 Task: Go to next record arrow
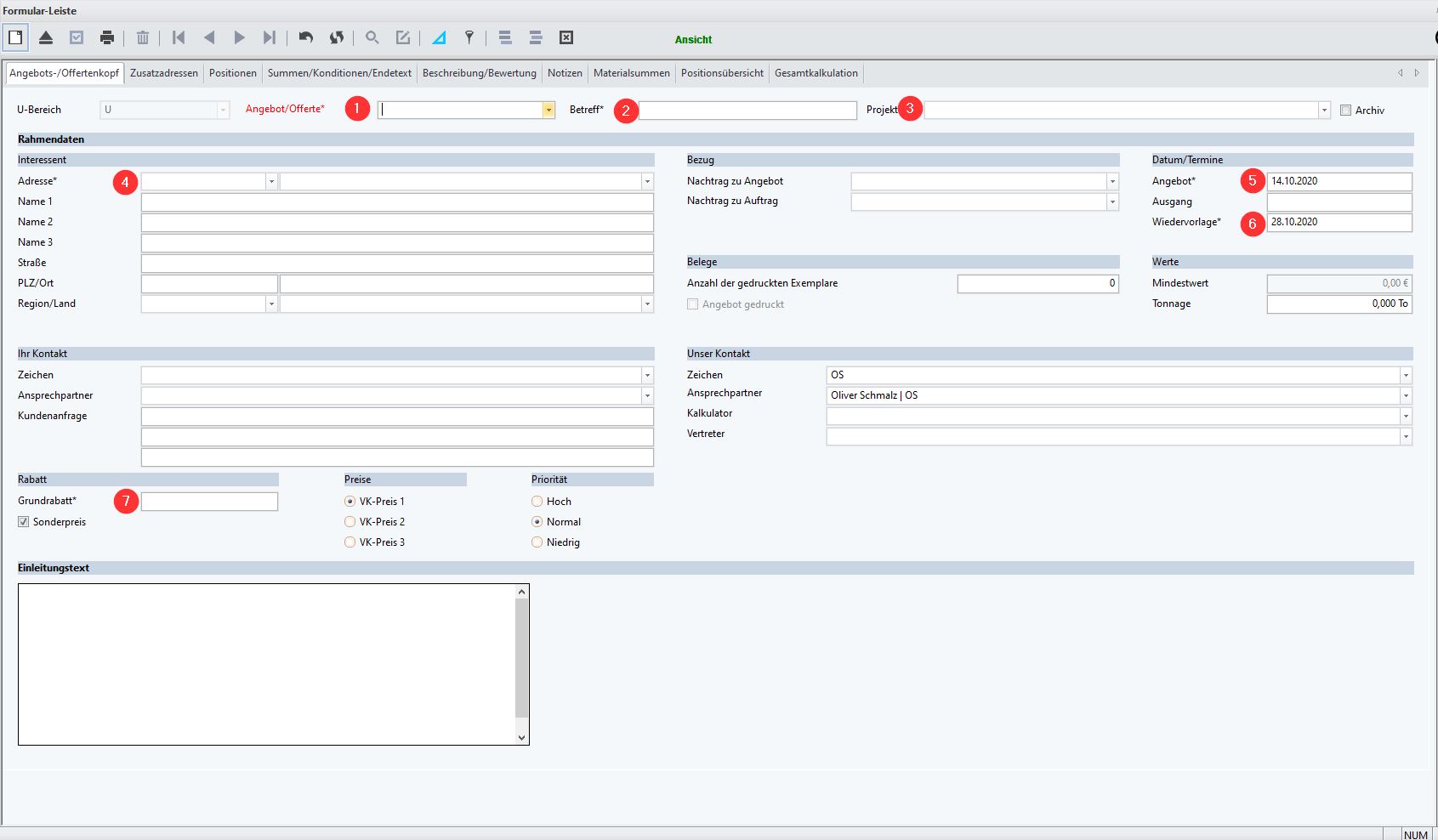point(240,37)
